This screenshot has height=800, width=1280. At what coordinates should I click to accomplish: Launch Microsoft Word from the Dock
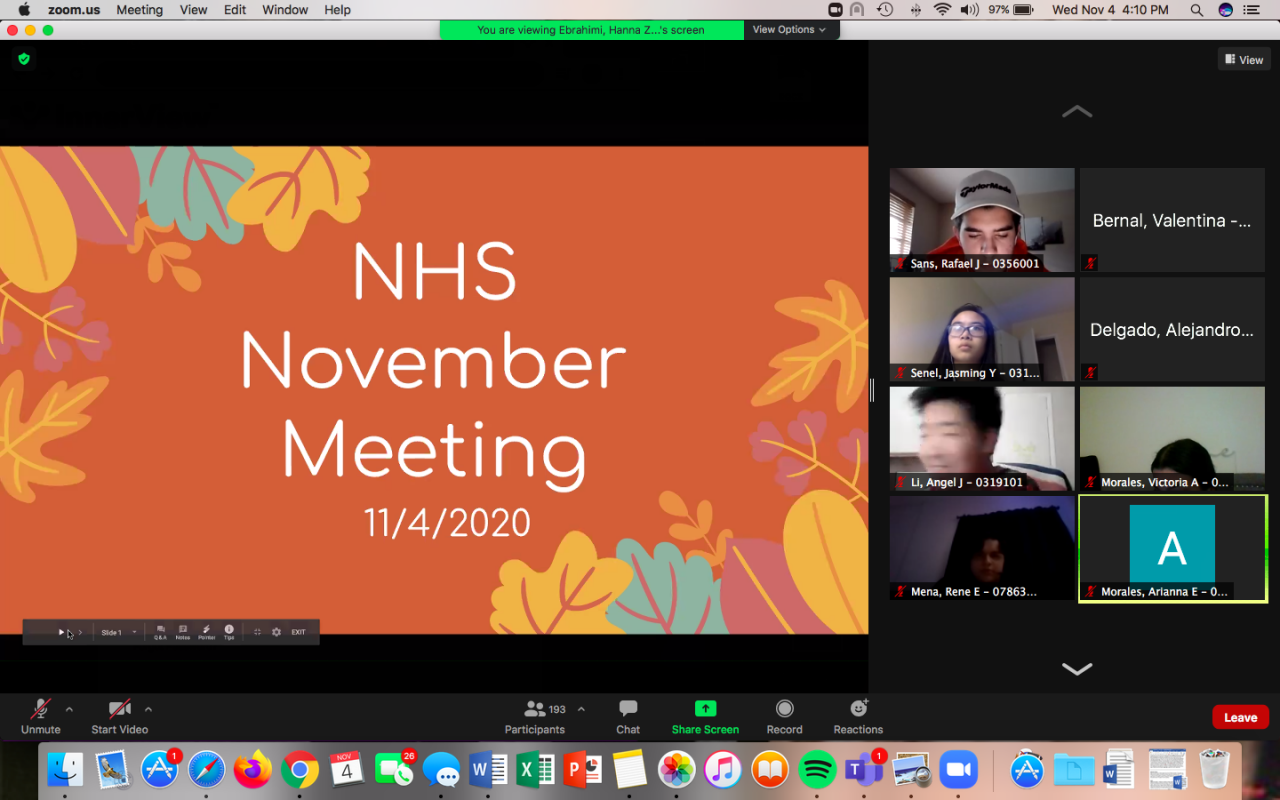[x=488, y=769]
